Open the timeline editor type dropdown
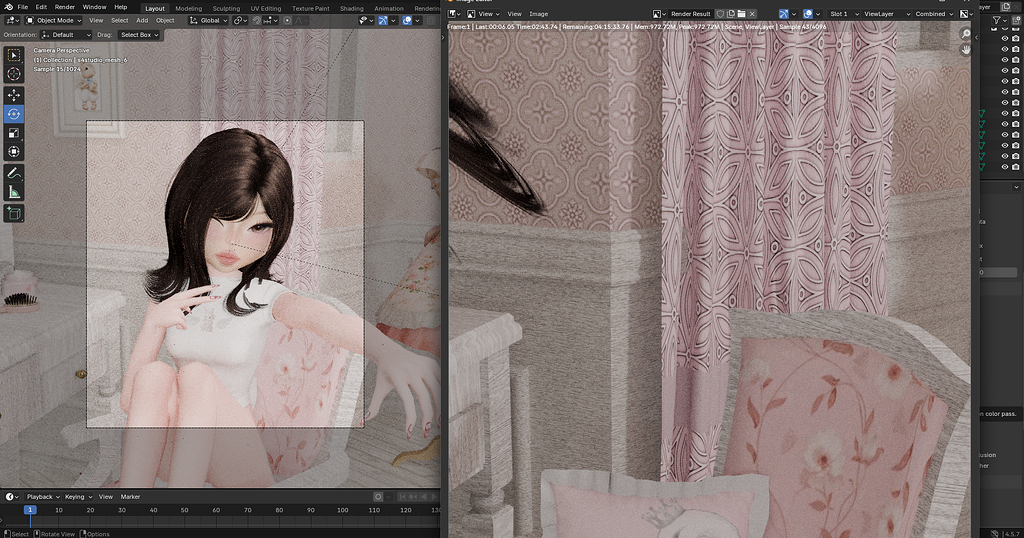This screenshot has height=538, width=1024. (12, 497)
